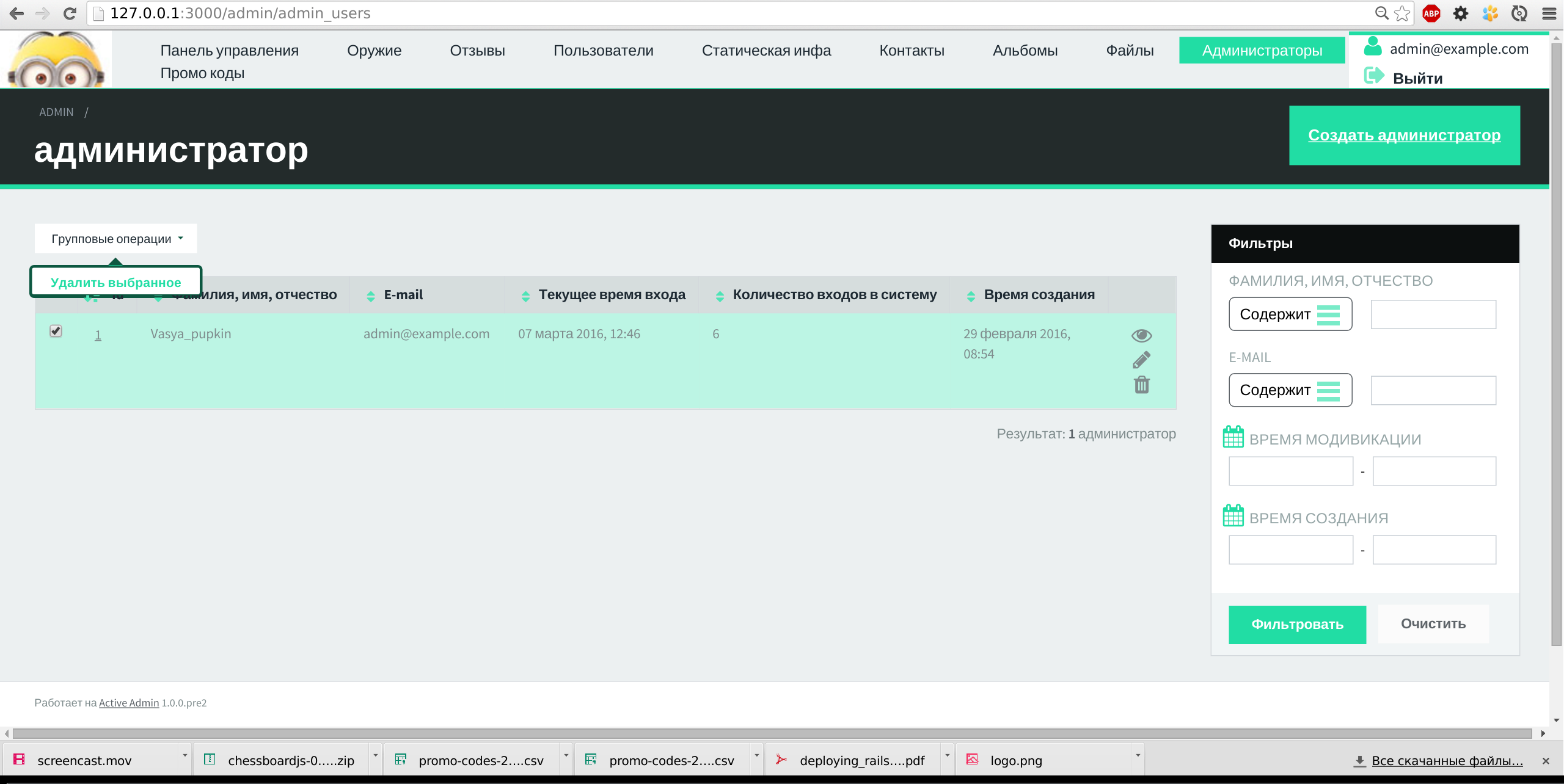
Task: Uncheck the checkbox for administrator row 1
Action: (56, 331)
